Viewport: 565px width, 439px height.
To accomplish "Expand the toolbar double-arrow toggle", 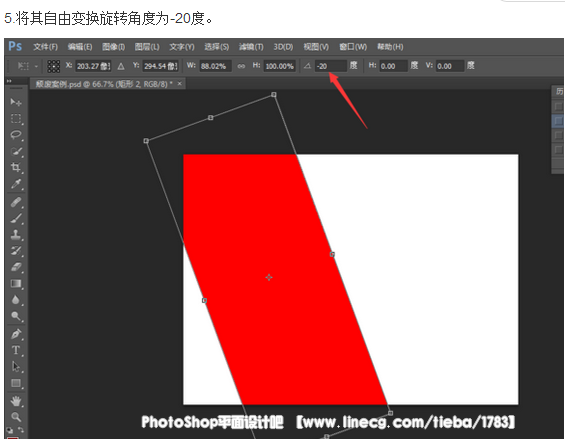I will click(9, 81).
